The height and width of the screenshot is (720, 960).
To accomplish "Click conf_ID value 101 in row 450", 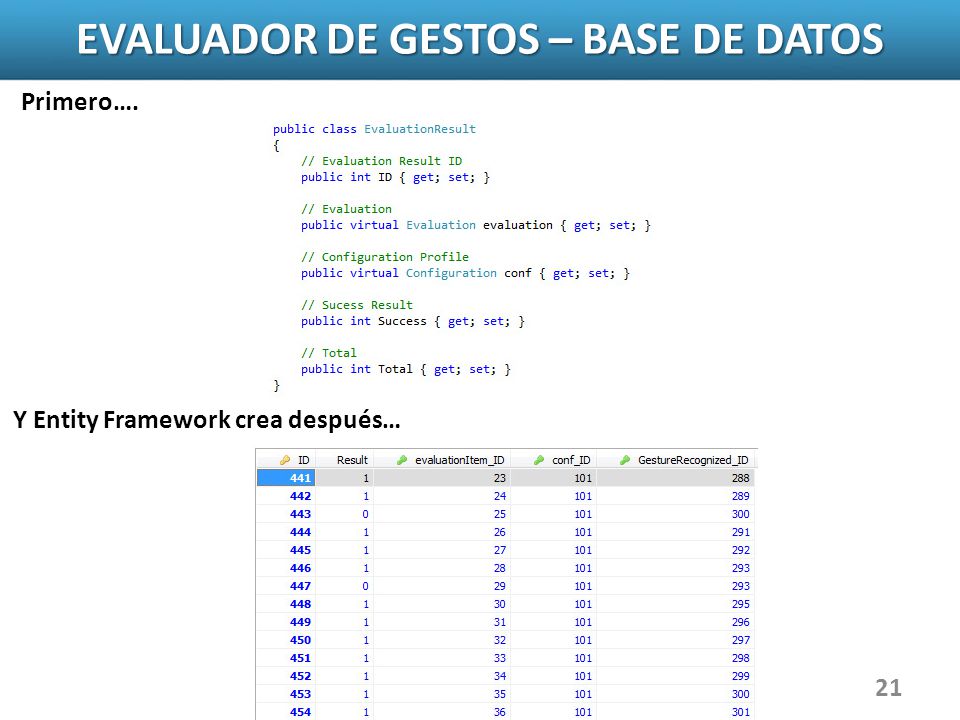I will tap(583, 640).
